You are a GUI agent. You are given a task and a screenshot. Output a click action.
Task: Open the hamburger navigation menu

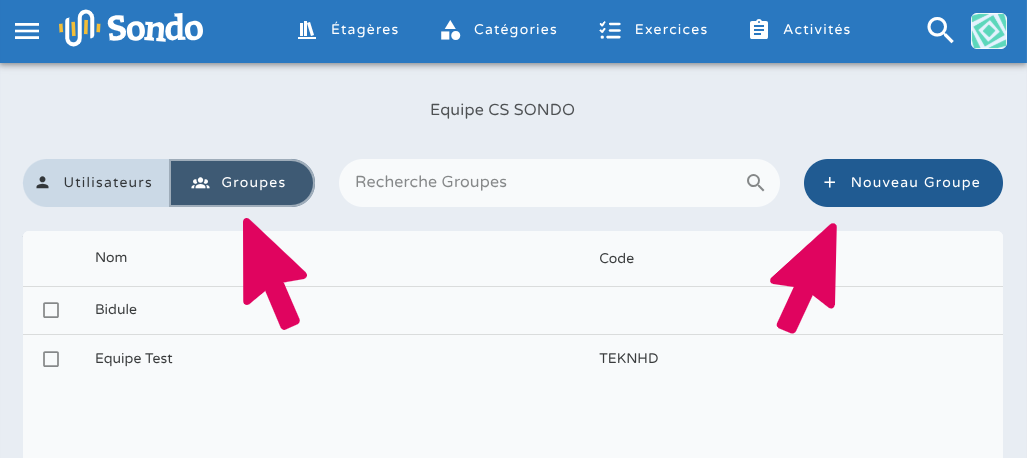click(27, 30)
